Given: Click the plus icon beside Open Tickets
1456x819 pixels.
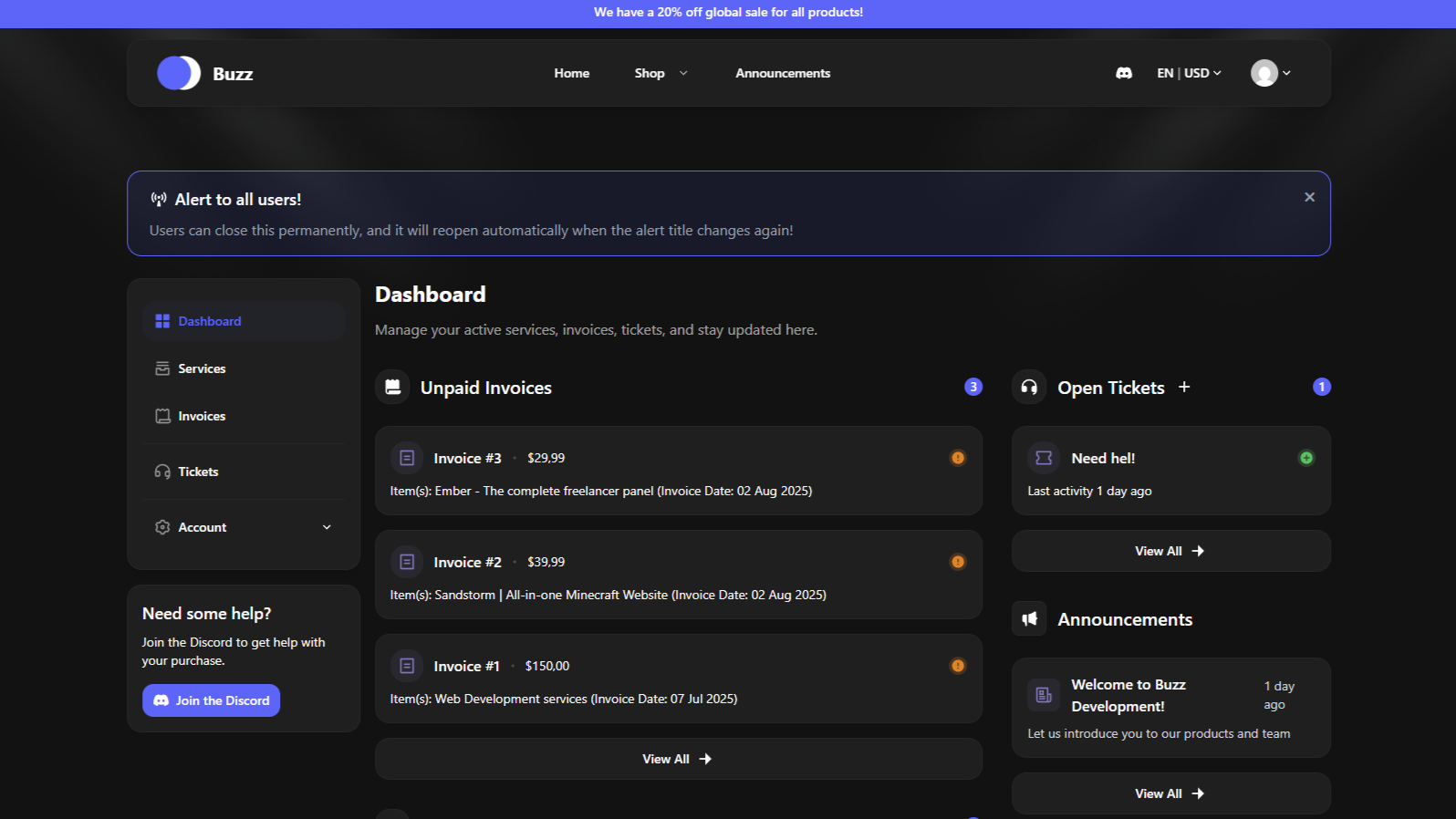Looking at the screenshot, I should tap(1184, 387).
